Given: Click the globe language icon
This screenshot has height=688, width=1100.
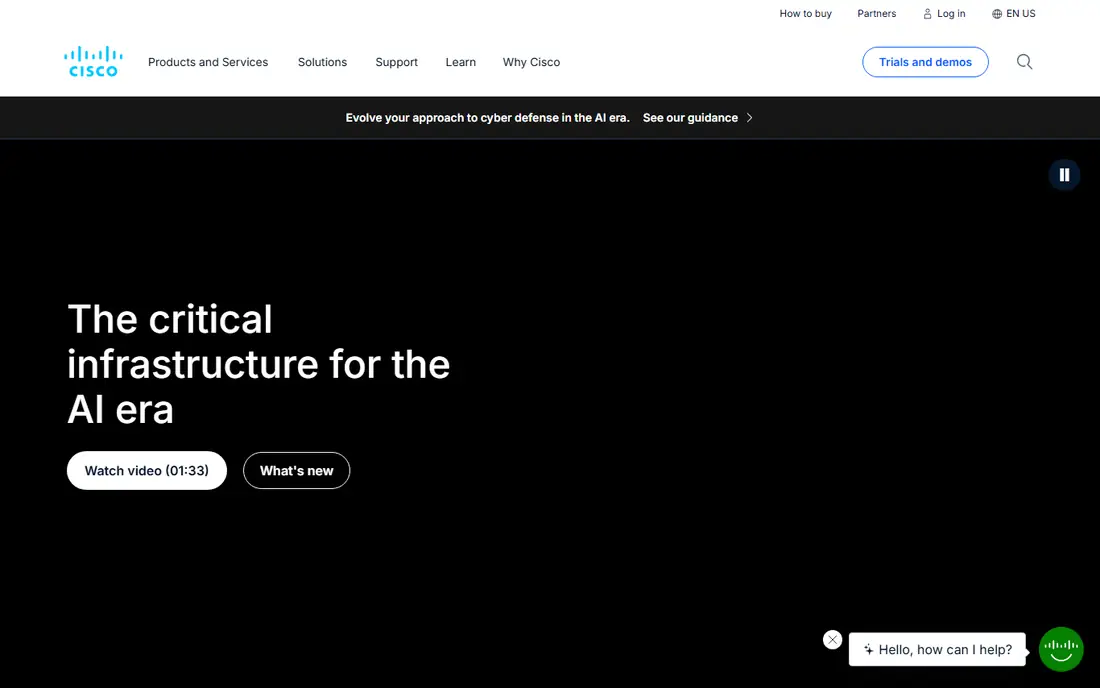Looking at the screenshot, I should pyautogui.click(x=997, y=14).
